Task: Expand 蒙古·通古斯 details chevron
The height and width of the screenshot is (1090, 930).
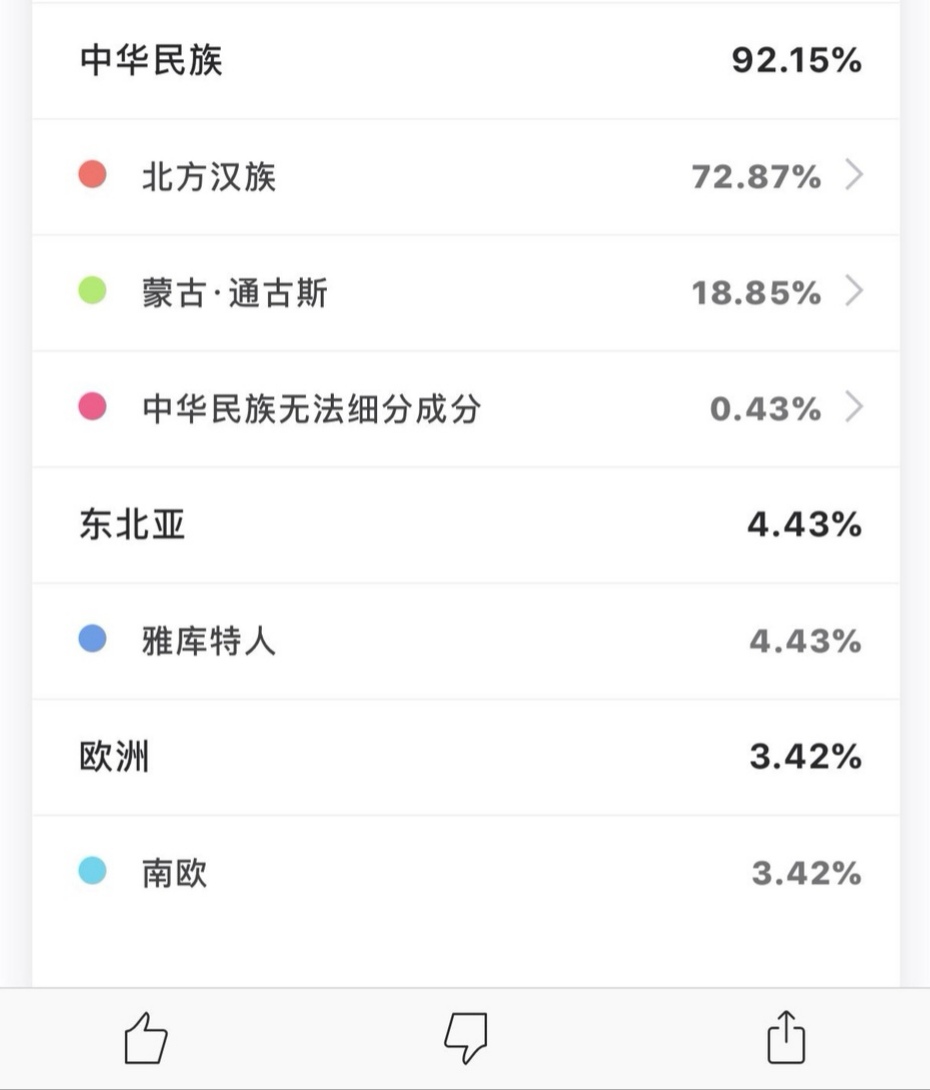Action: (854, 291)
